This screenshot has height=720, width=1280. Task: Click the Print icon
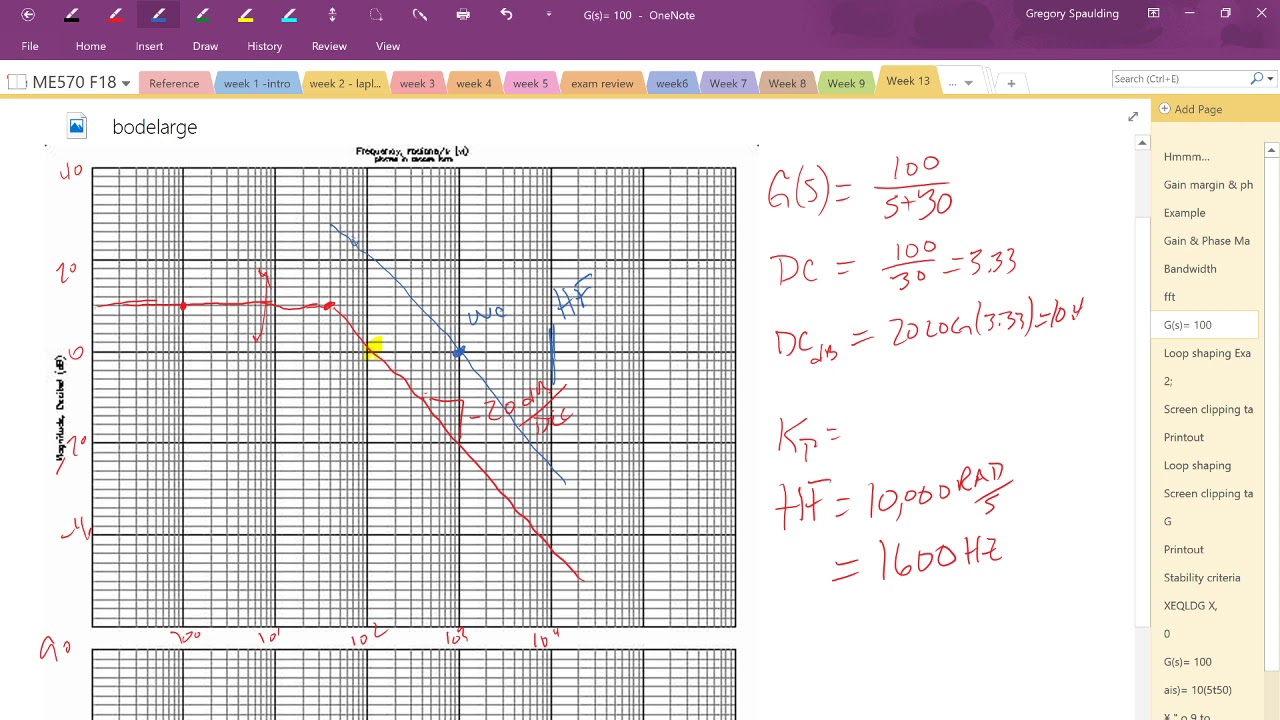click(x=463, y=15)
